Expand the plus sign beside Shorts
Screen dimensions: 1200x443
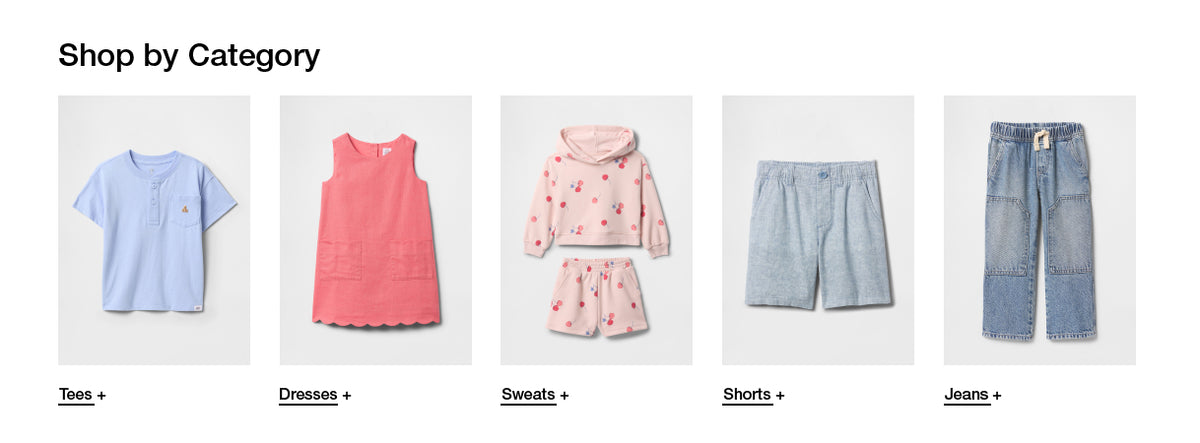click(x=780, y=395)
